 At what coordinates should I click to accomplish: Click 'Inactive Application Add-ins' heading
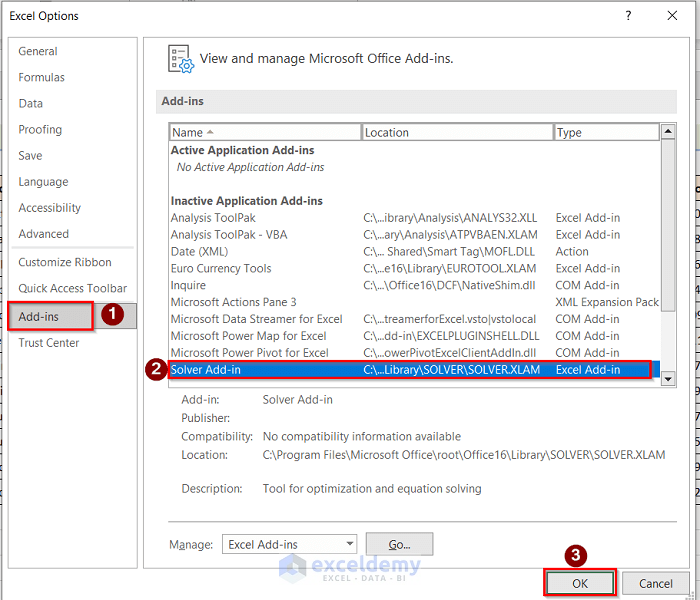pyautogui.click(x=246, y=201)
